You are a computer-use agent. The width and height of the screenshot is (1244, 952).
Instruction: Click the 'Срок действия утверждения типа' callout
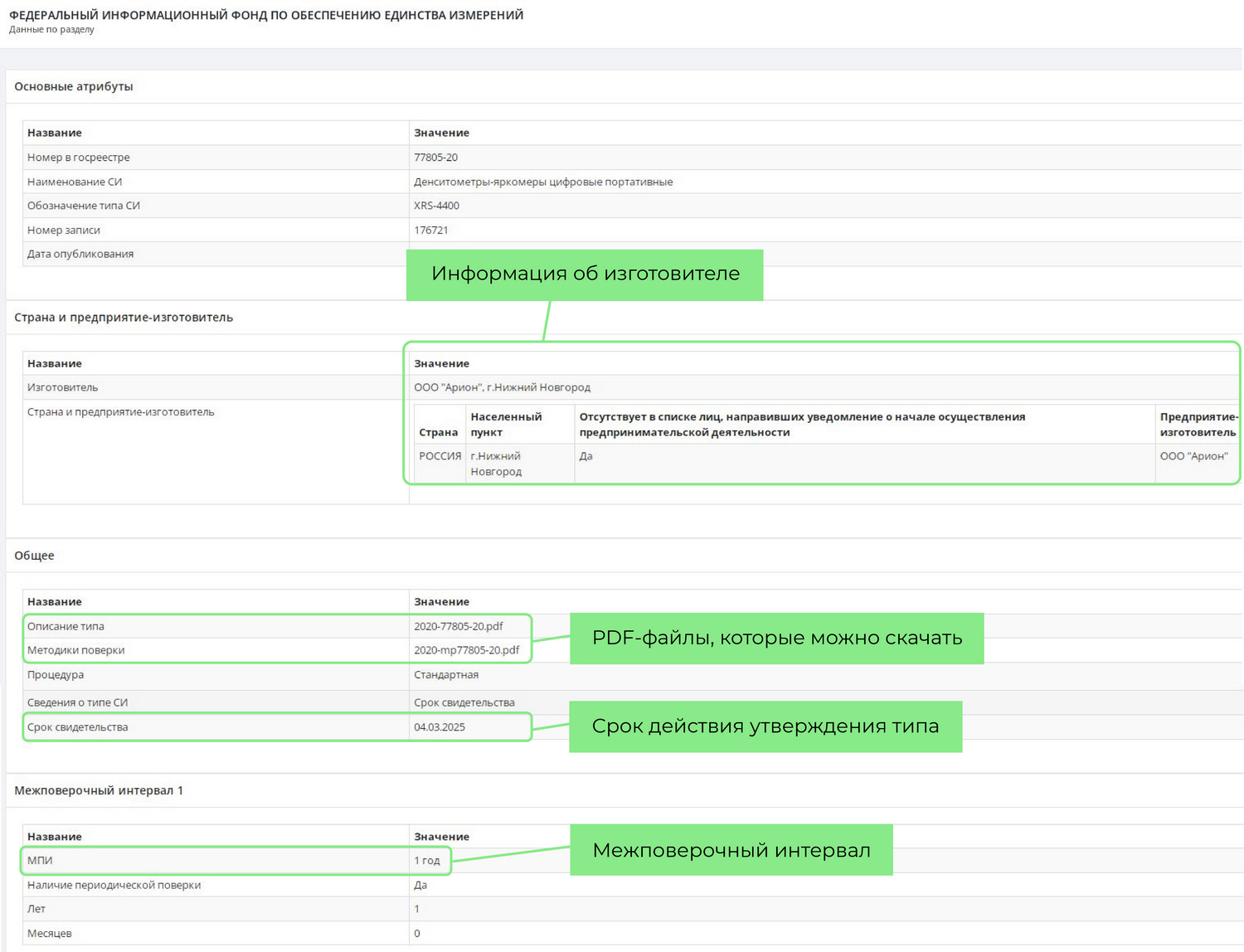tap(765, 726)
